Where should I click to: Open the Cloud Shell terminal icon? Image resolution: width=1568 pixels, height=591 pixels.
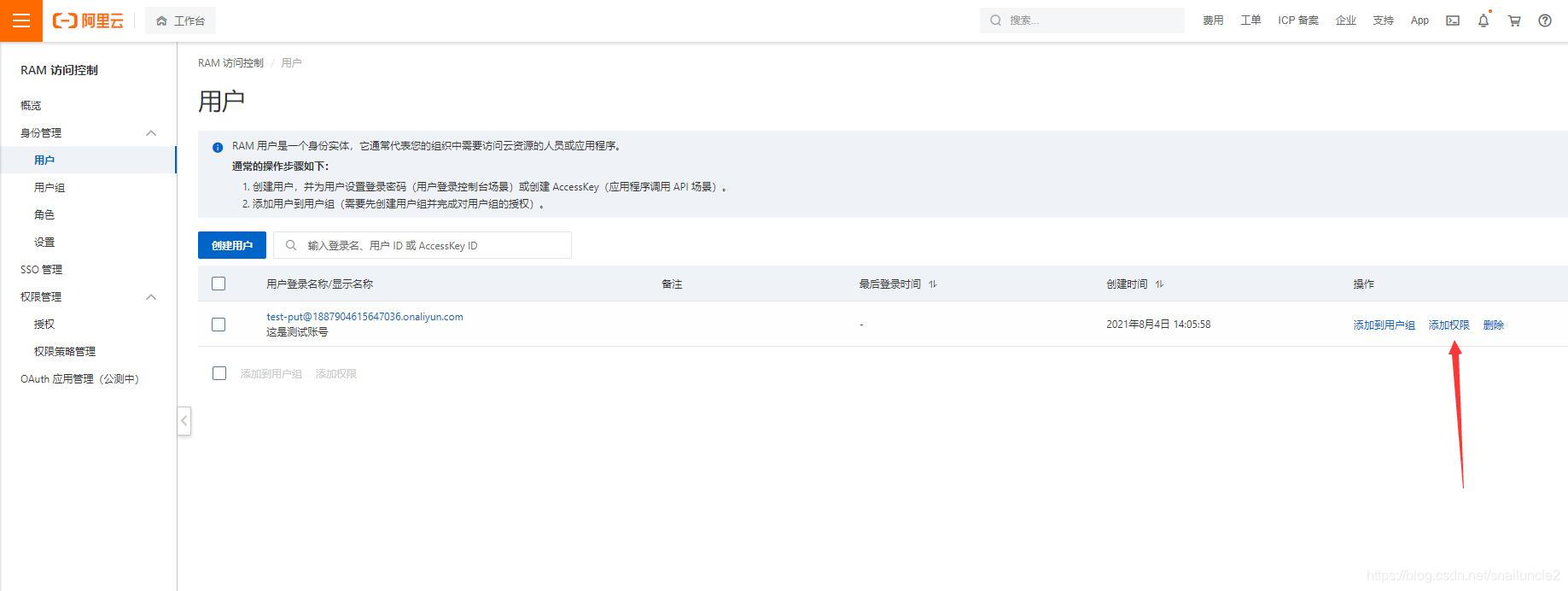point(1453,20)
